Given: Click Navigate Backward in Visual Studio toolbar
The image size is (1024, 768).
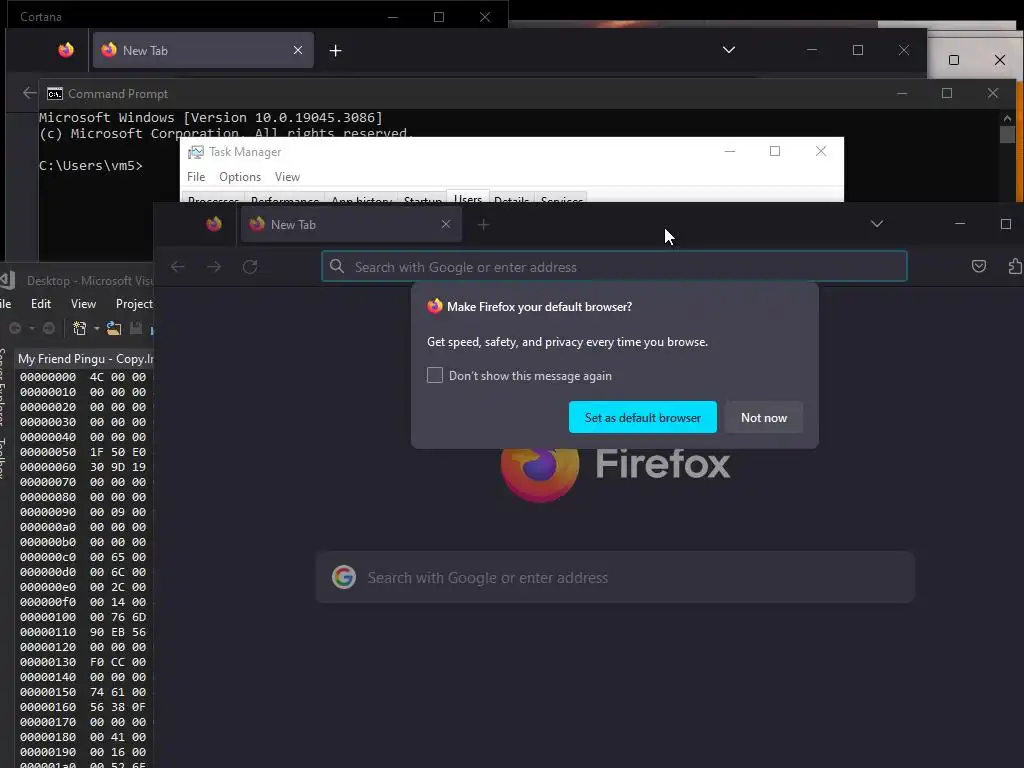Looking at the screenshot, I should [15, 328].
